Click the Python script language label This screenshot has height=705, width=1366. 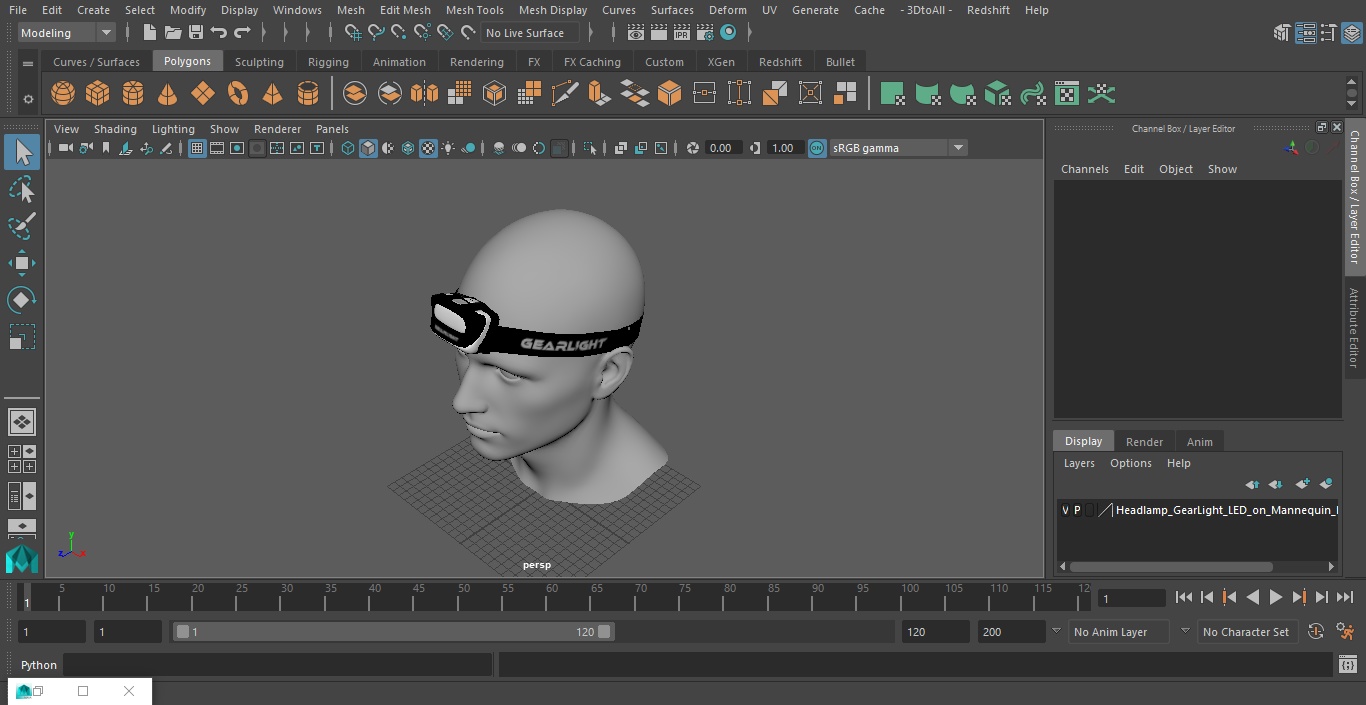39,665
